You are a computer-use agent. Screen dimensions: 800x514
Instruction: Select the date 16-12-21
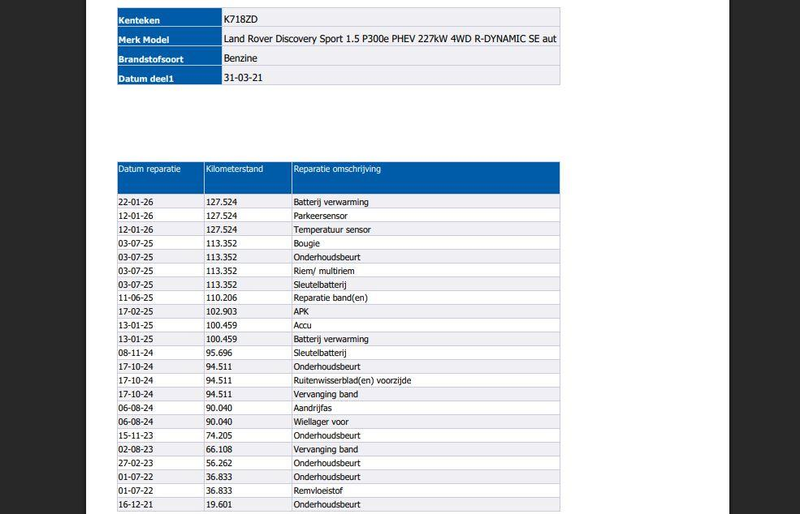136,504
